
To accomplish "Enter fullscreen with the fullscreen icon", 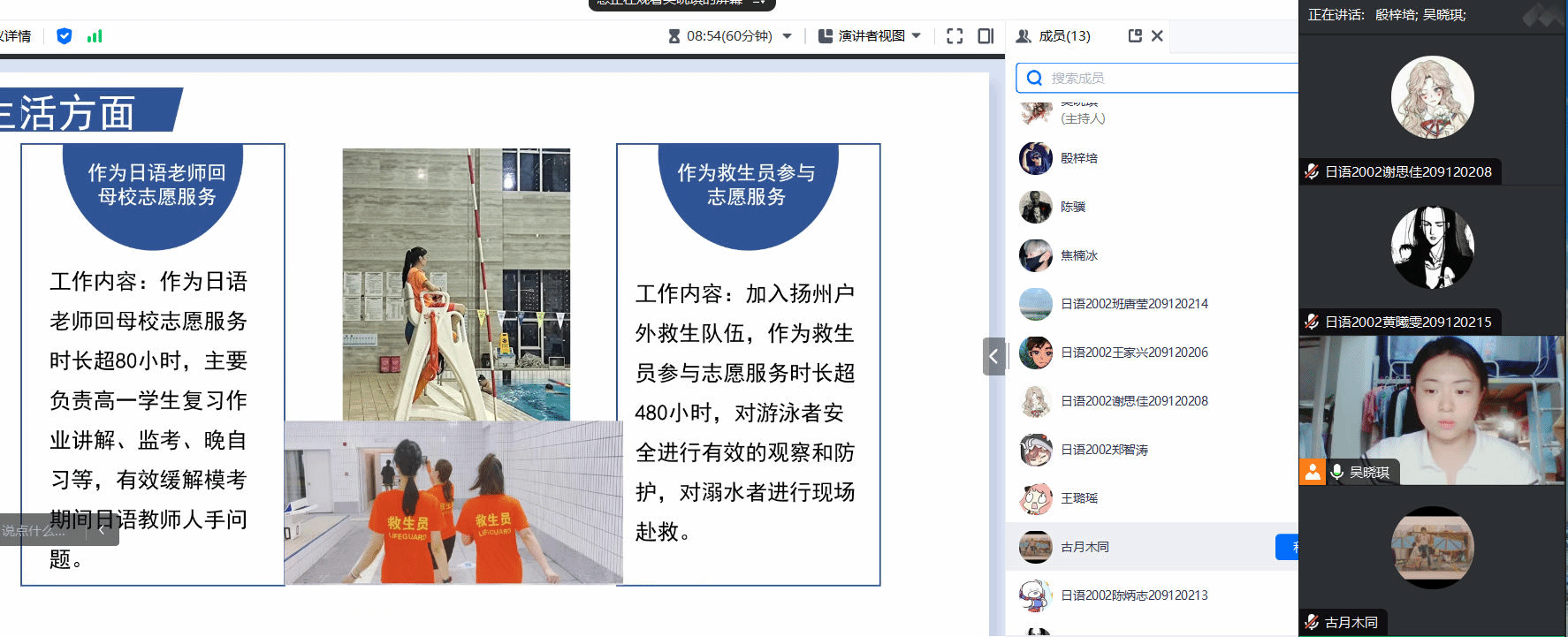I will click(x=955, y=36).
